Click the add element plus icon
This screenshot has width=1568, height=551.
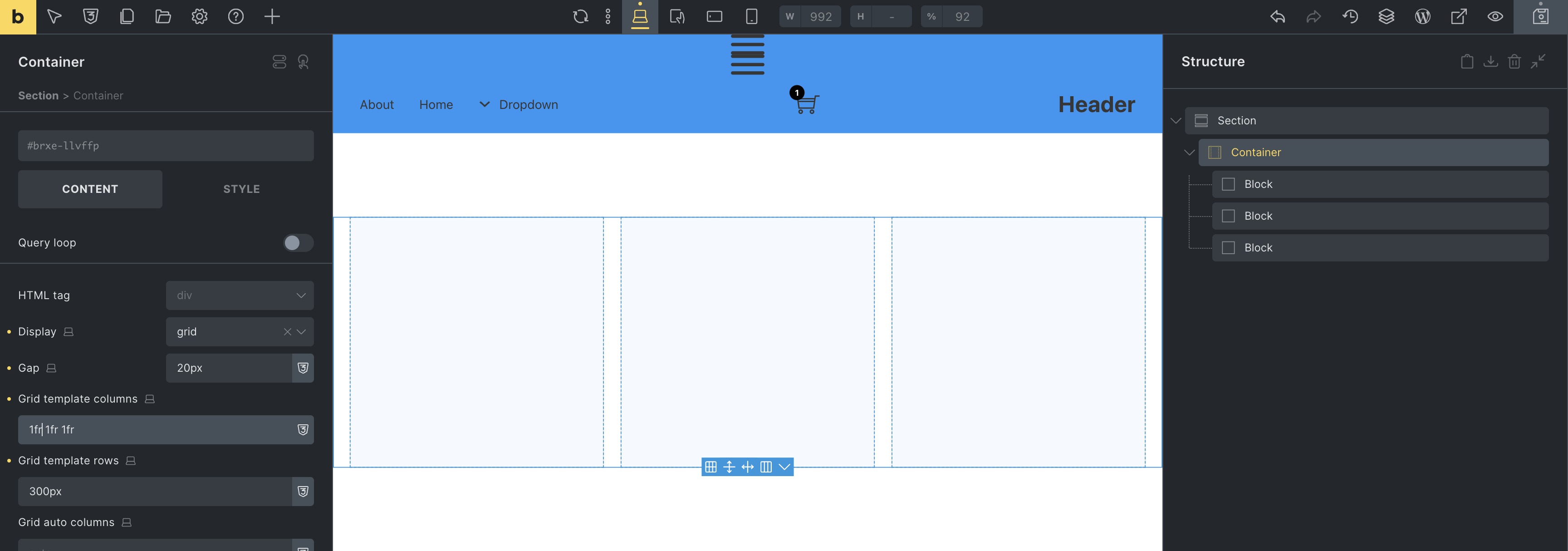coord(272,16)
